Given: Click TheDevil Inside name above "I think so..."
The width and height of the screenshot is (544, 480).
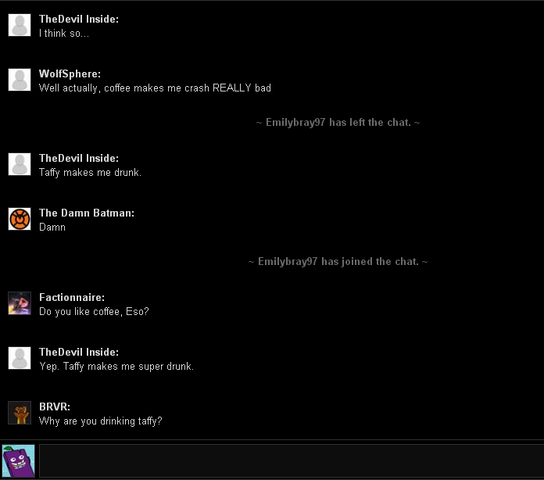Looking at the screenshot, I should tap(79, 19).
